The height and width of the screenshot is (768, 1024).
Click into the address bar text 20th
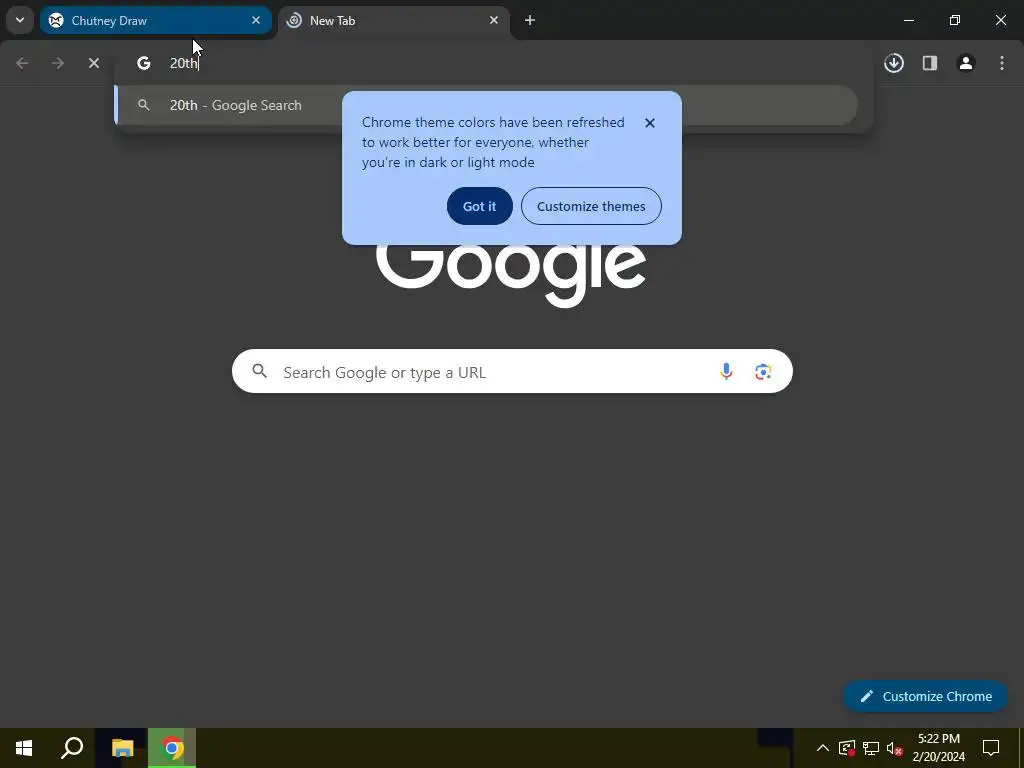point(184,63)
